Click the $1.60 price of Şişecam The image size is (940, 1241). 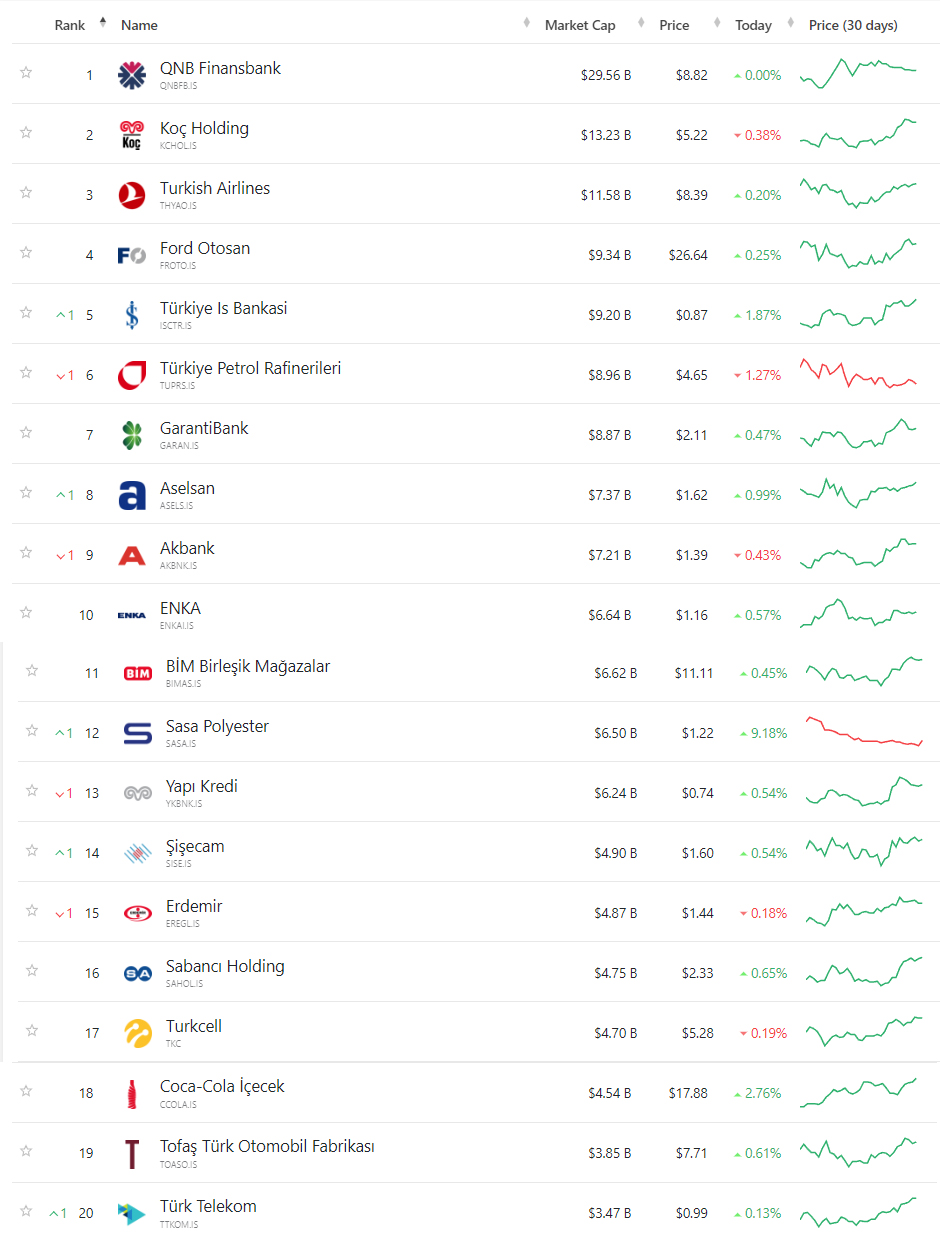pos(698,853)
